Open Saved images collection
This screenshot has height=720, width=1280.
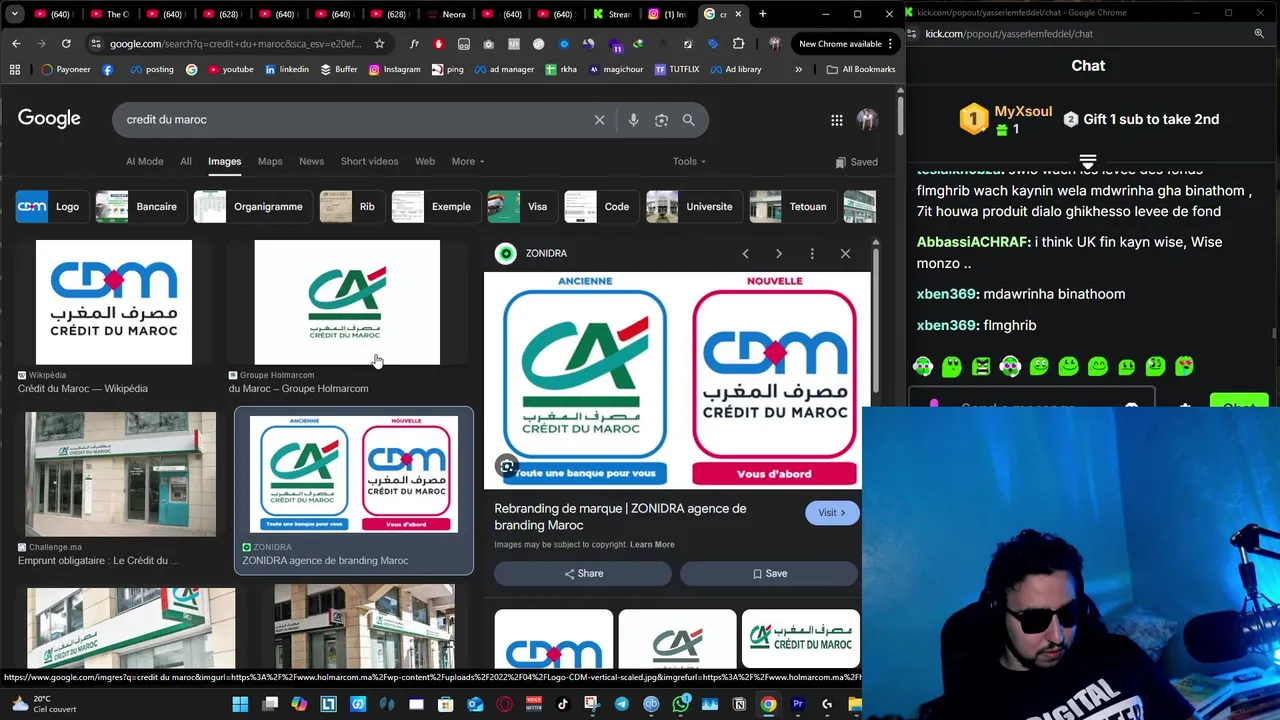coord(857,162)
